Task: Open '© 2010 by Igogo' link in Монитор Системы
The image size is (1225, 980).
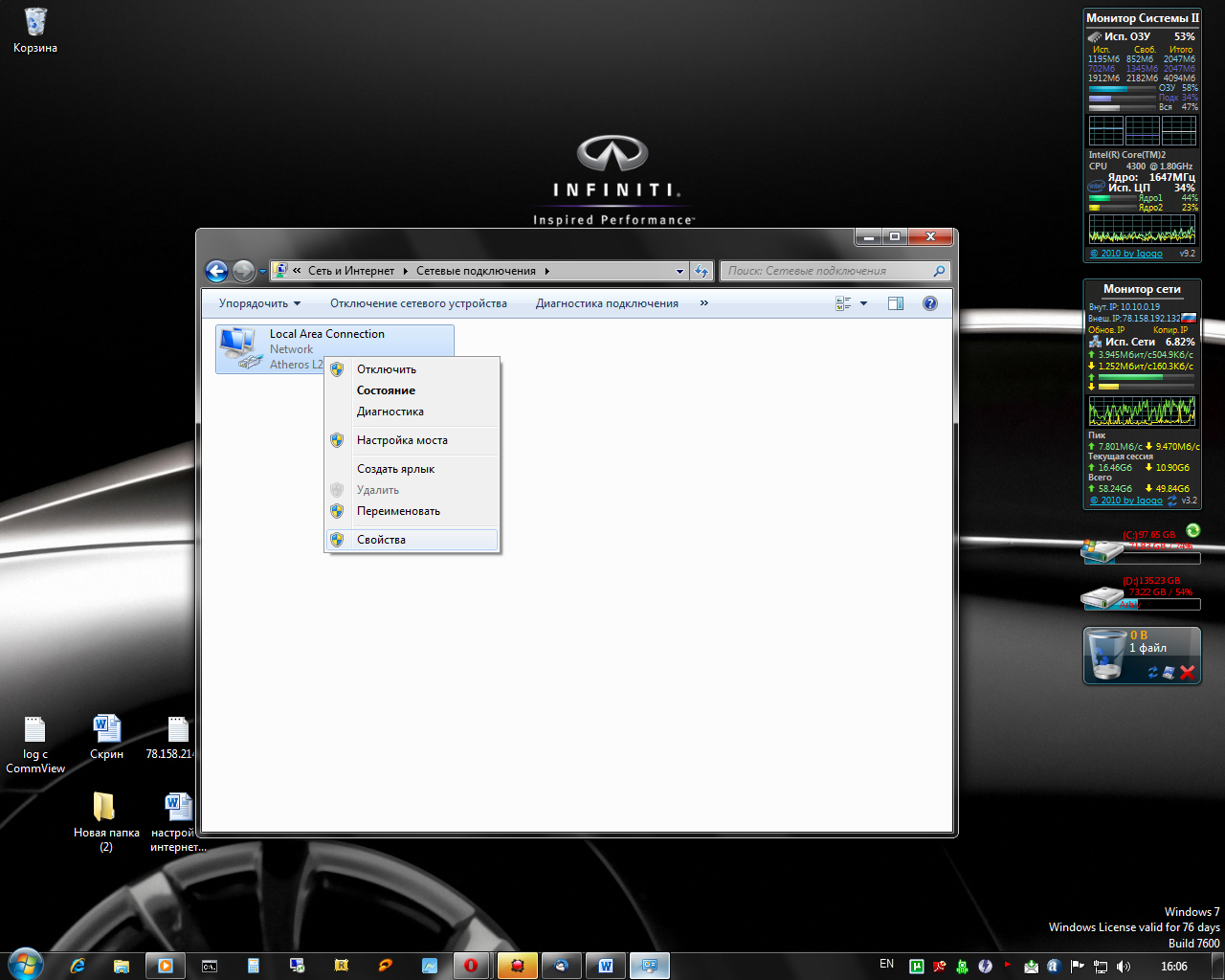Action: [1125, 254]
